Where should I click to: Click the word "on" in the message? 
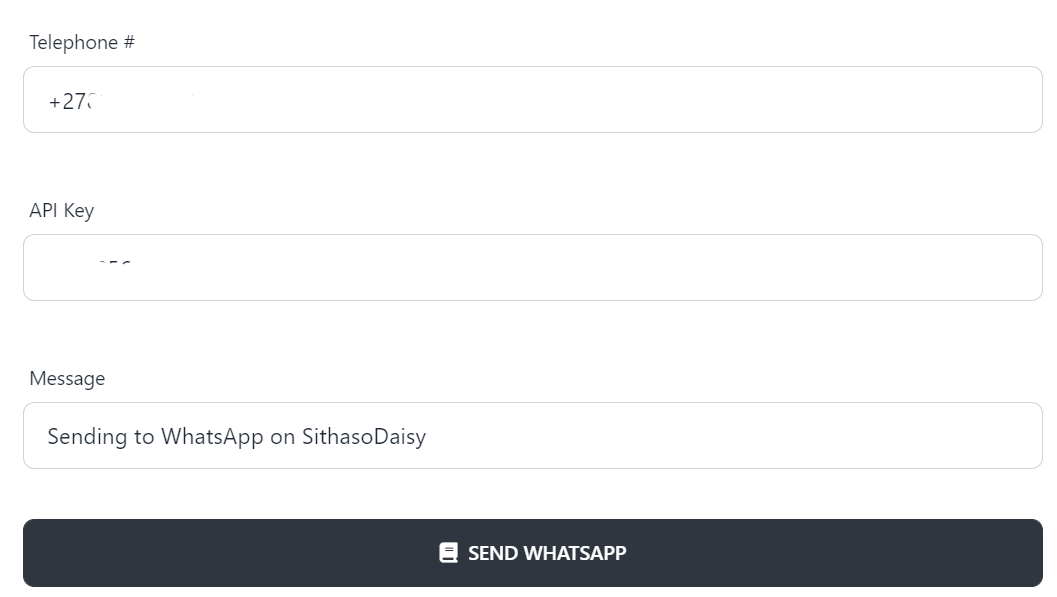pos(283,437)
